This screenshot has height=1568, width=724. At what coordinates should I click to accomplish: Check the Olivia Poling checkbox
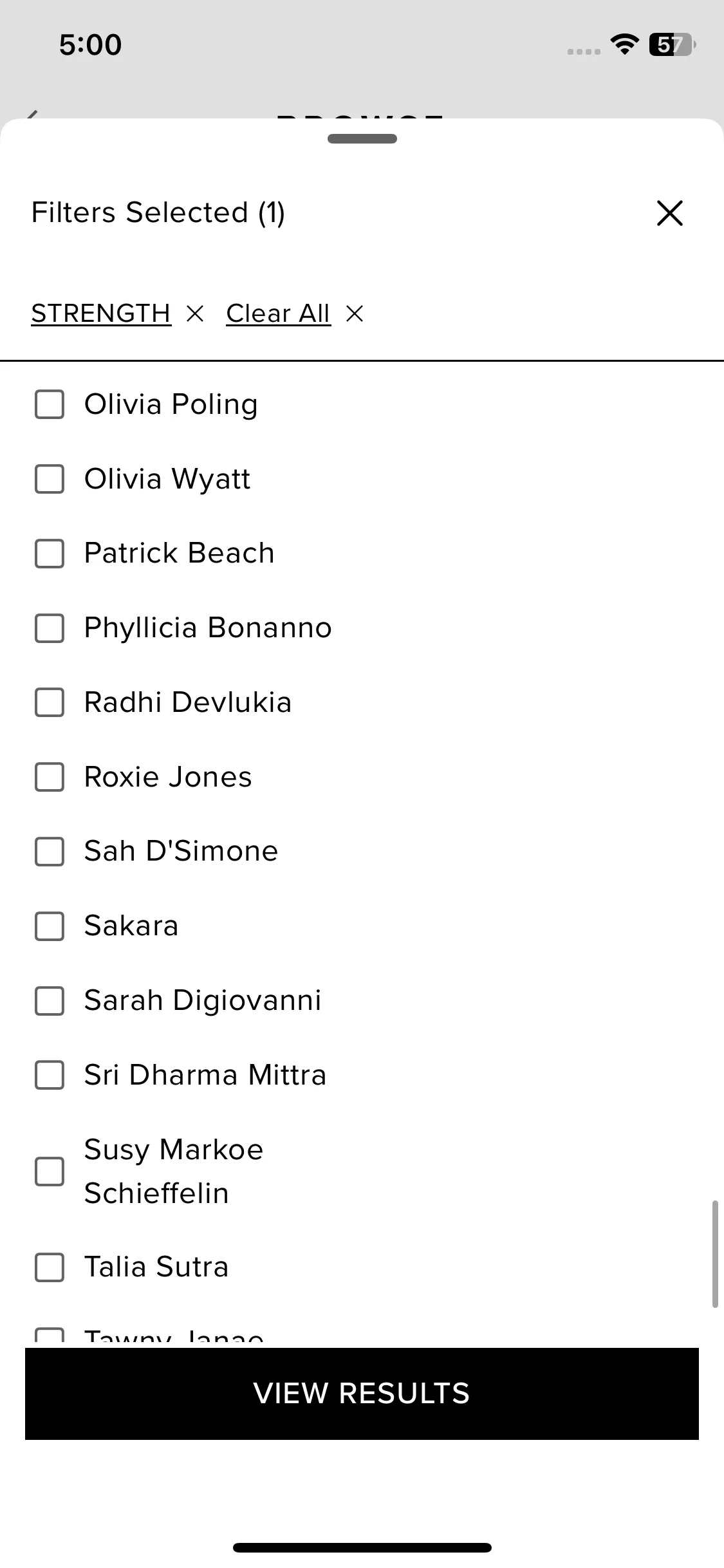tap(50, 404)
